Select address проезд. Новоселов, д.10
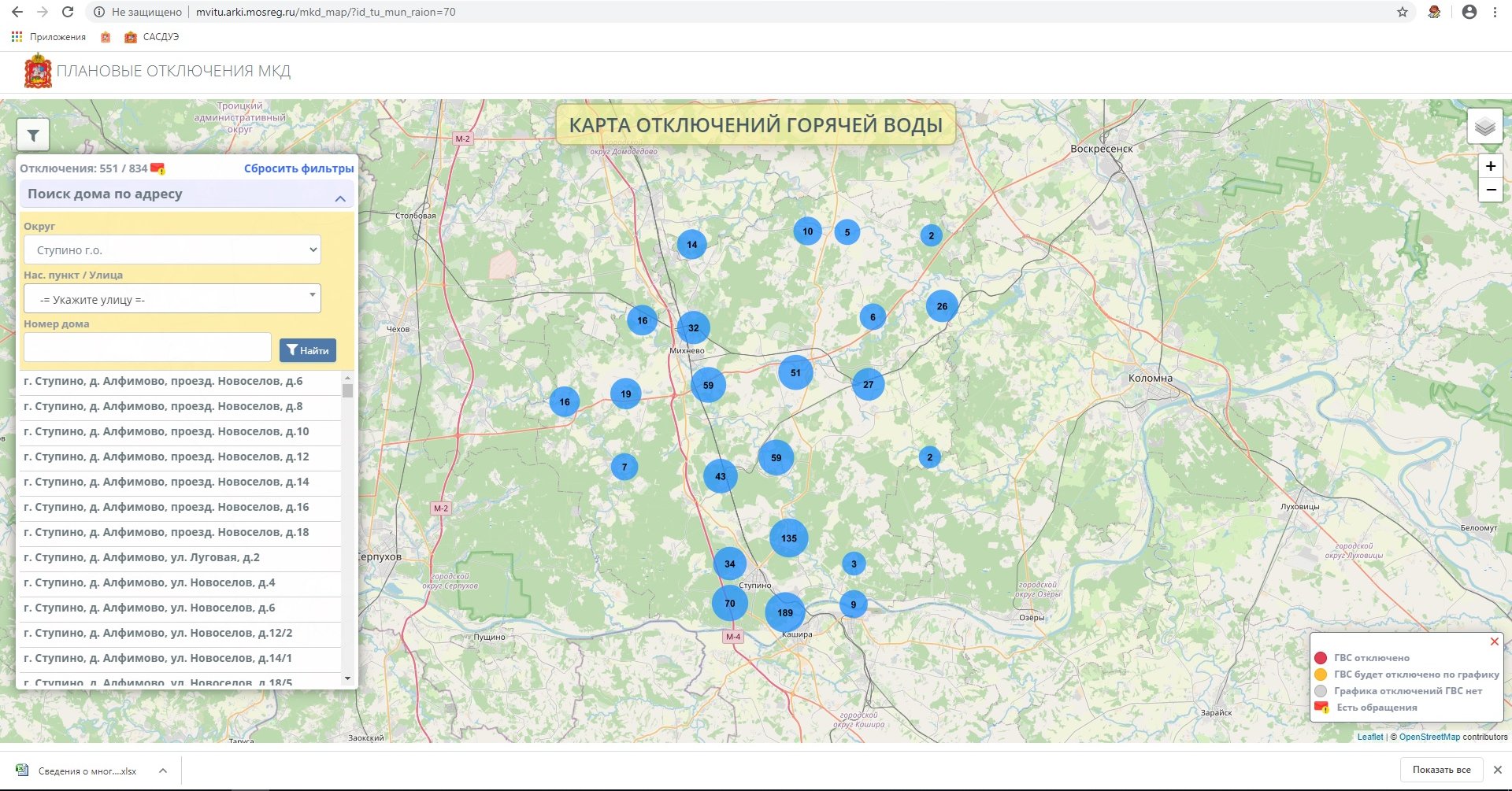 click(180, 432)
